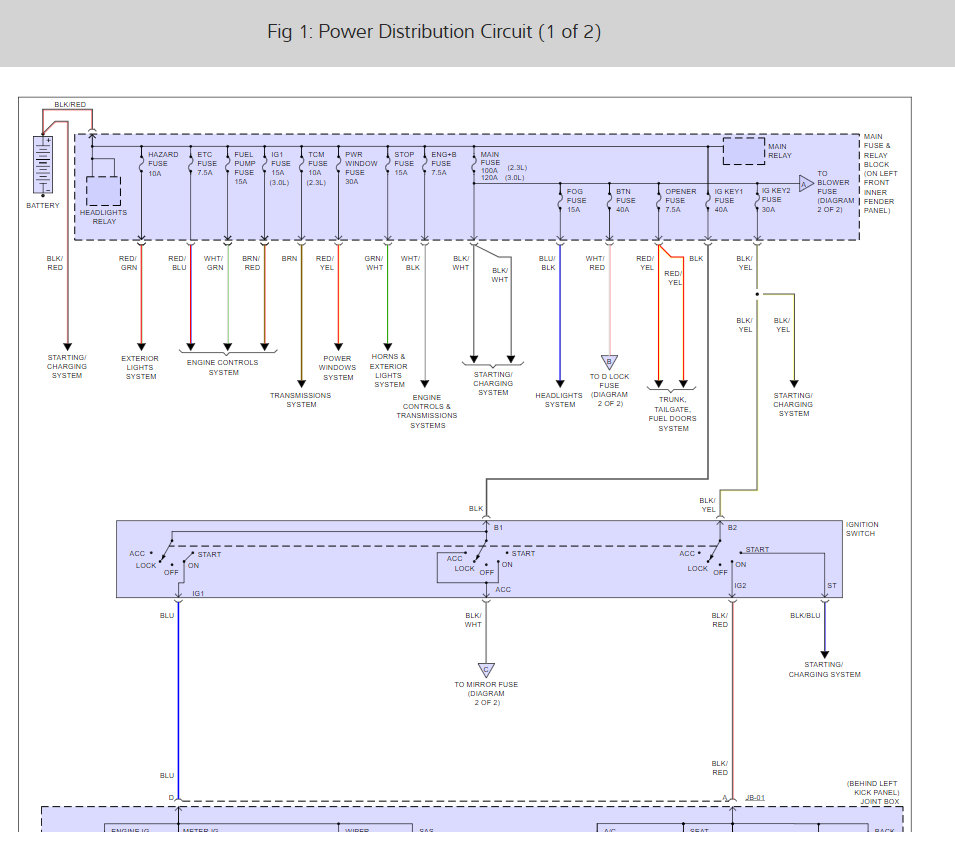Select the B2 terminal on ignition switch
955x846 pixels.
pyautogui.click(x=732, y=527)
